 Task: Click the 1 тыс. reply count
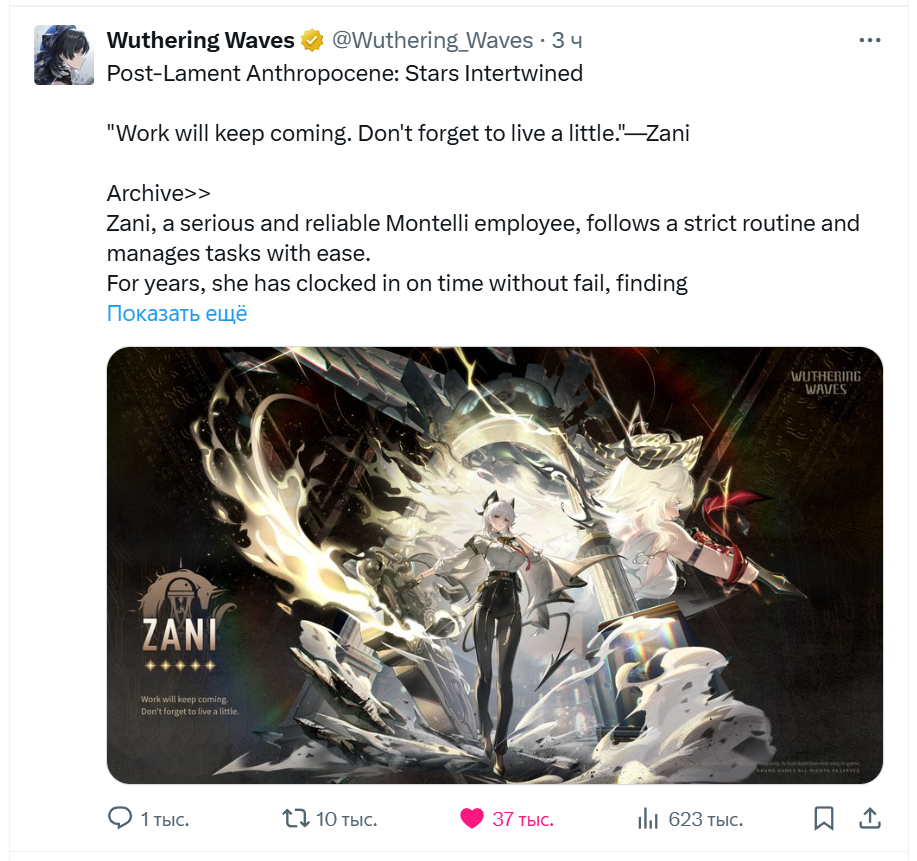click(165, 819)
